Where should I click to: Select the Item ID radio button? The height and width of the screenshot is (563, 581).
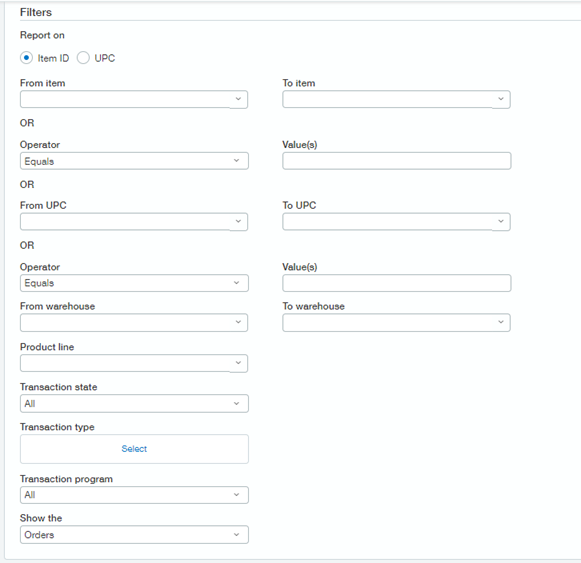point(26,58)
